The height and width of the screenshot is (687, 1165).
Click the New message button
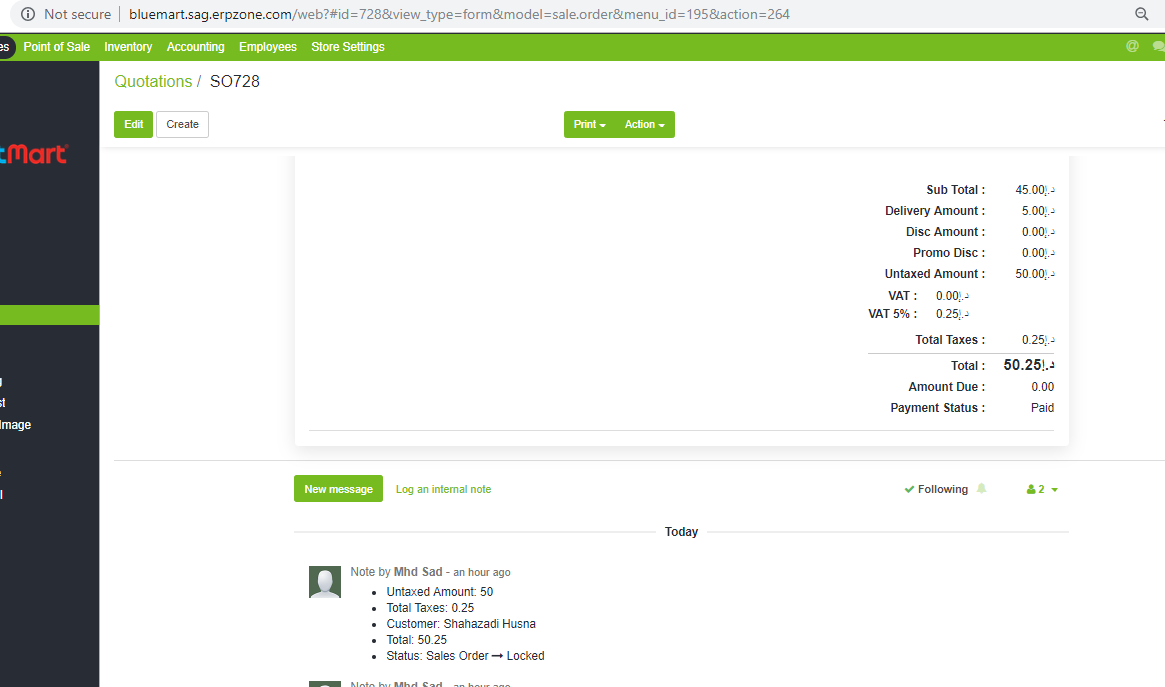(x=338, y=489)
